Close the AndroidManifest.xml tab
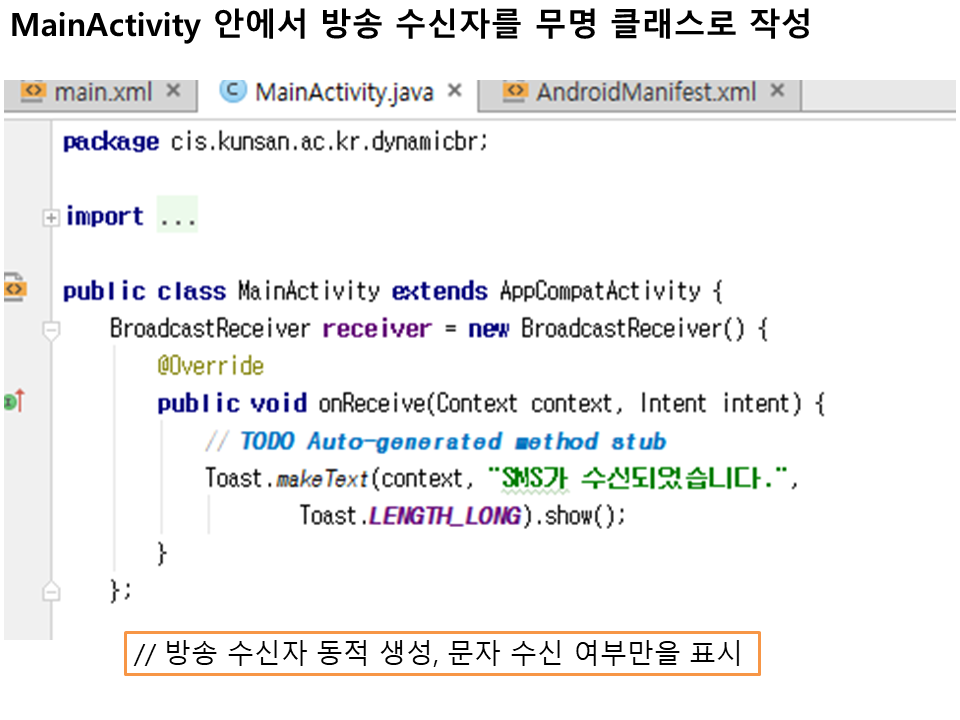Screen dimensions: 960x720 click(778, 92)
